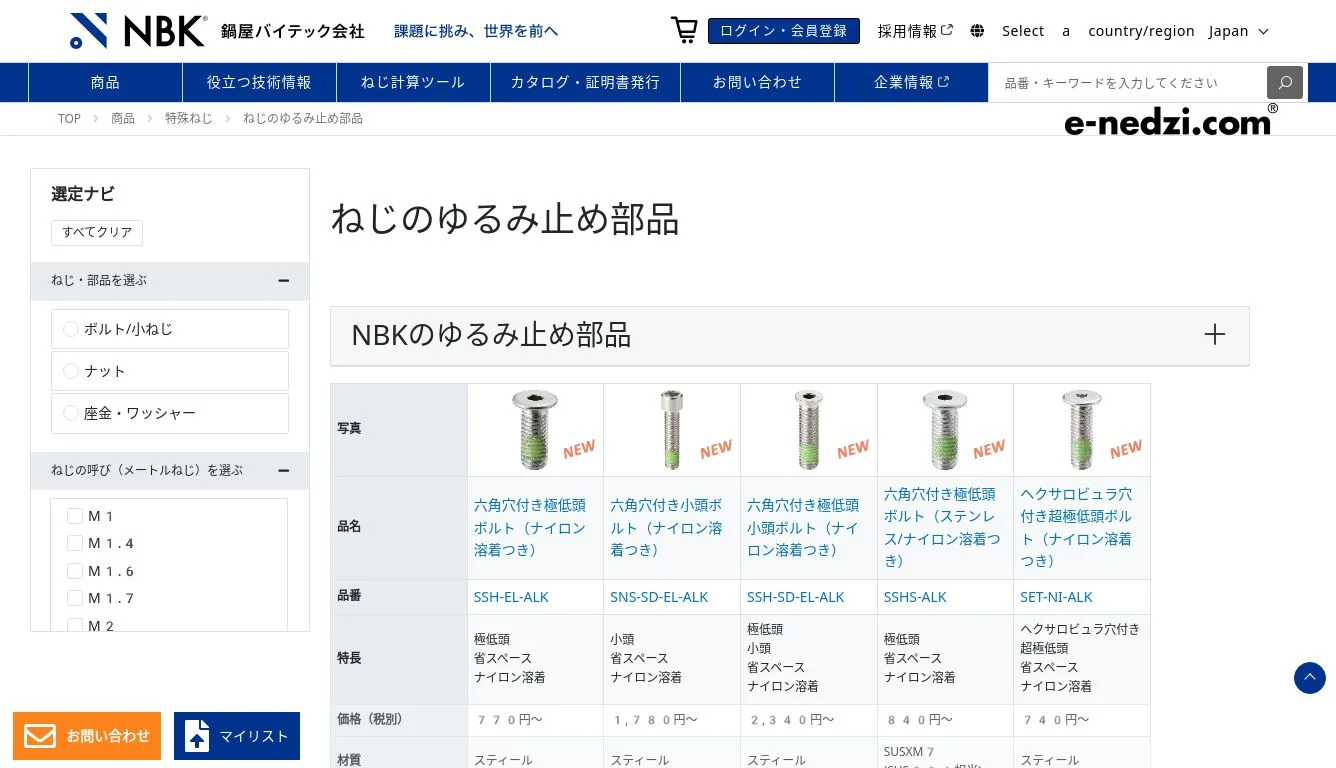Viewport: 1336px width, 768px height.
Task: Open the shopping cart icon
Action: [684, 30]
